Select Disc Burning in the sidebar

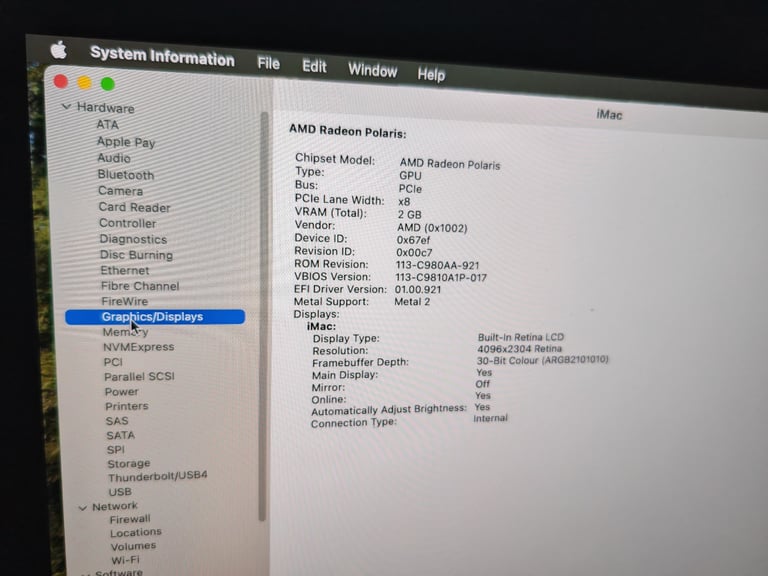click(136, 255)
